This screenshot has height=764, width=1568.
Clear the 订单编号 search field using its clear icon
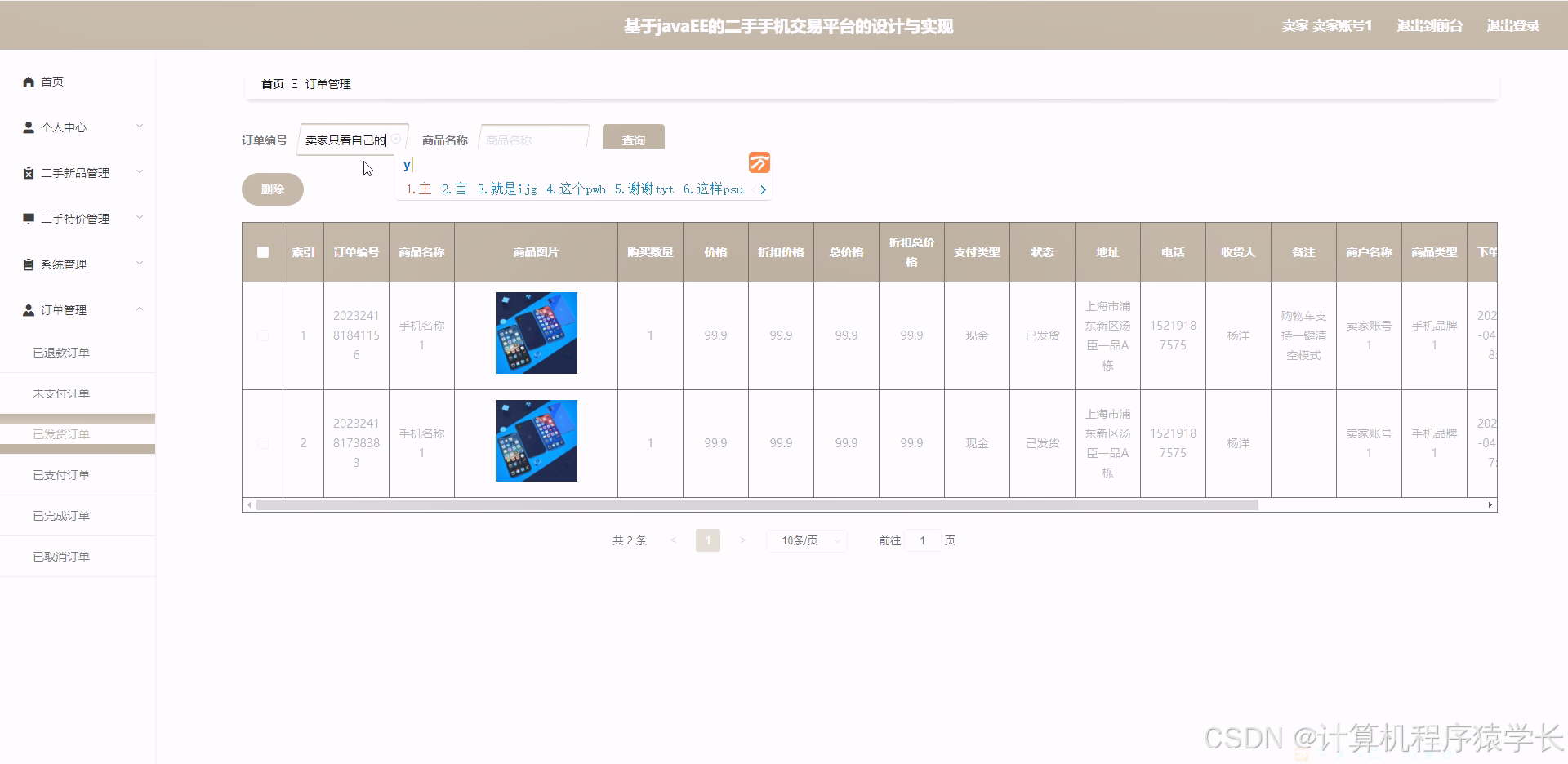click(x=396, y=139)
